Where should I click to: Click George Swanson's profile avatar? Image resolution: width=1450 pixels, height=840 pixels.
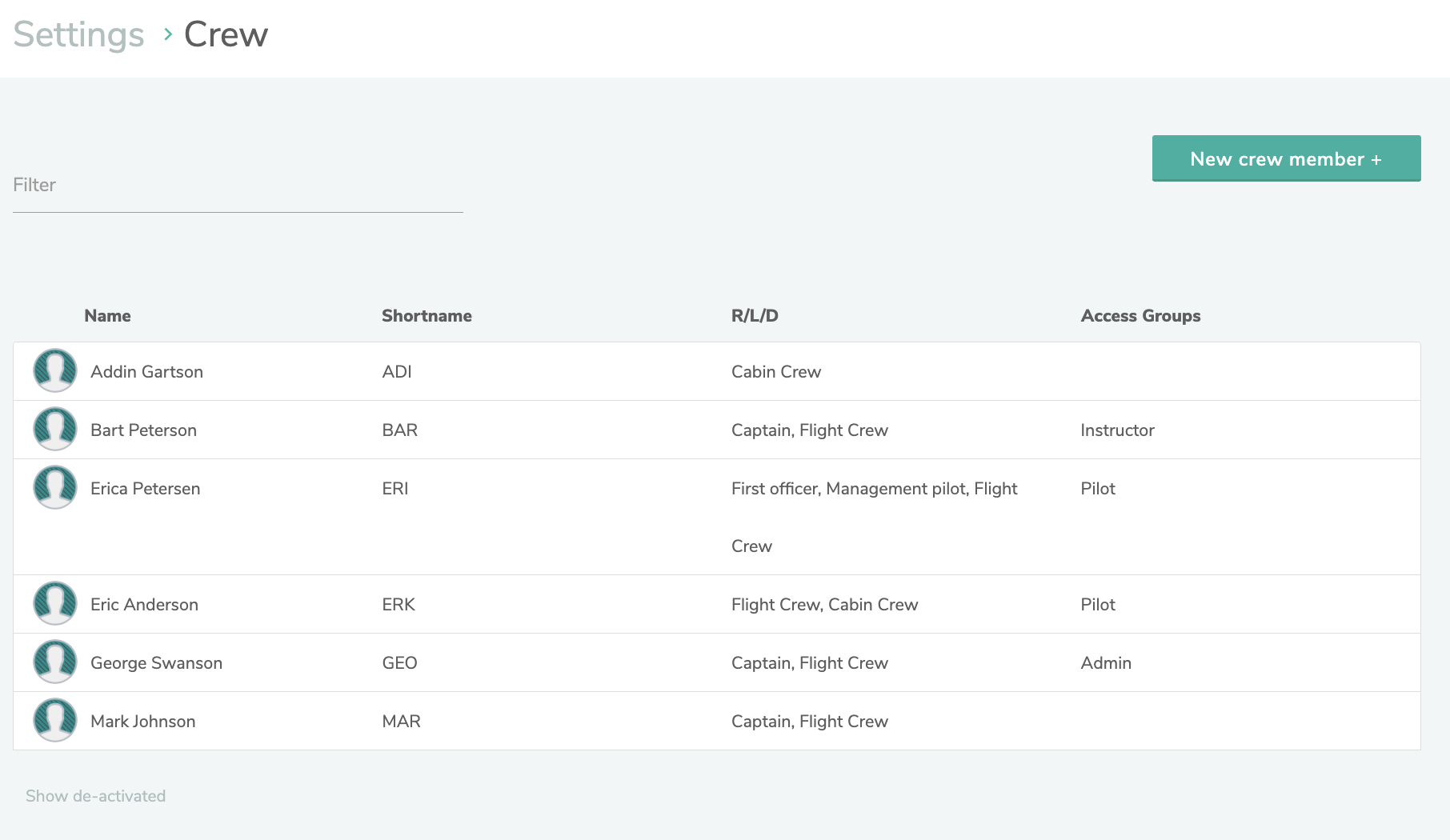(54, 662)
